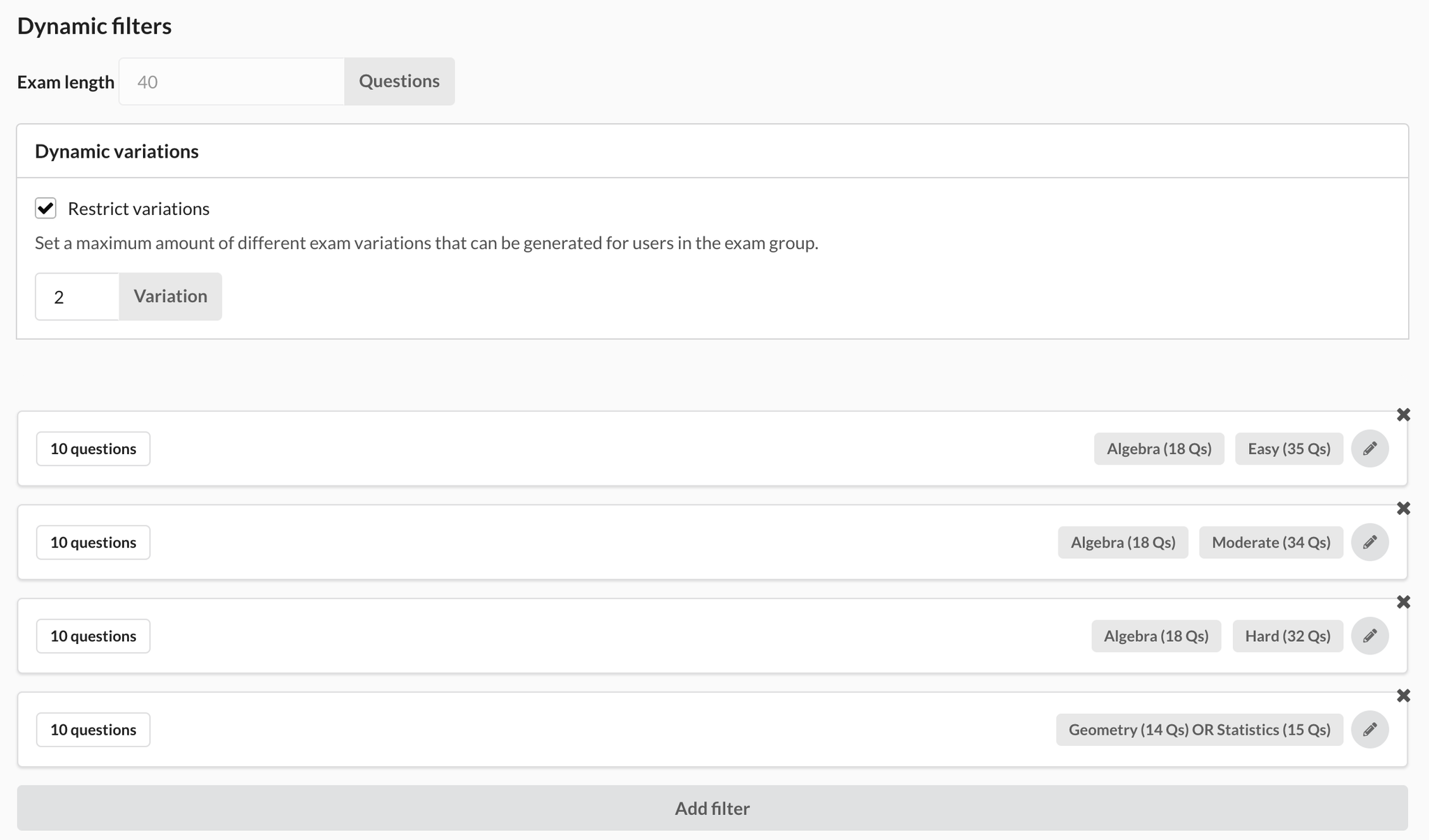Click the variation count input field
1429x840 pixels.
77,297
